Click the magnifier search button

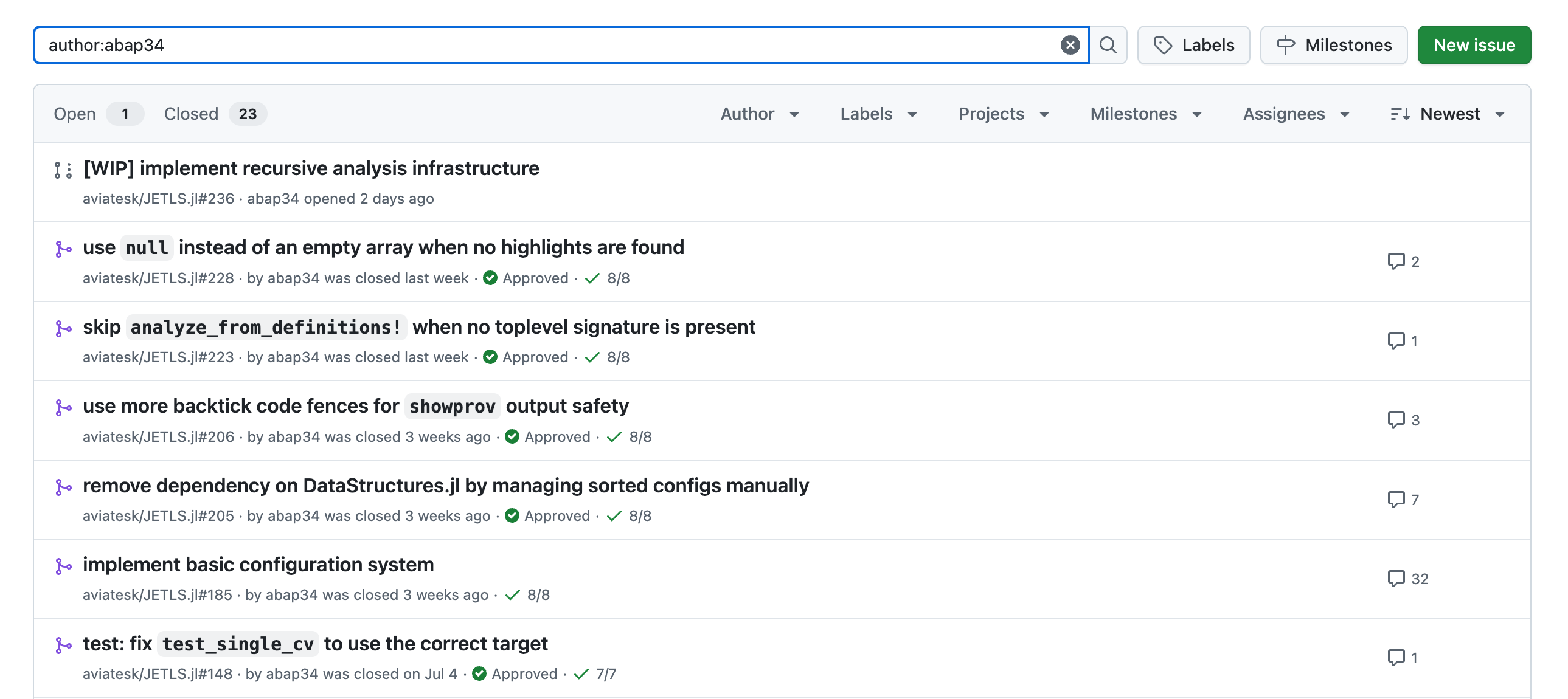tap(1107, 45)
